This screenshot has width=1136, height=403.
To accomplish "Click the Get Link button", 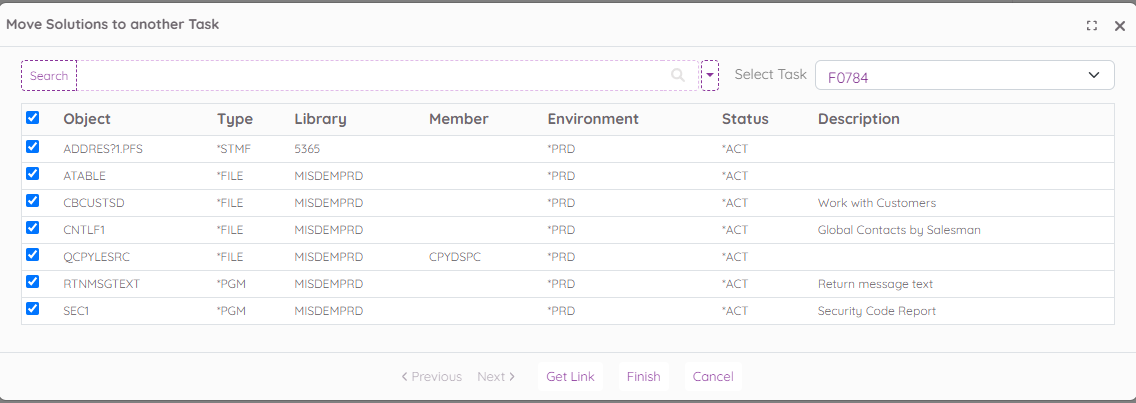I will point(570,377).
